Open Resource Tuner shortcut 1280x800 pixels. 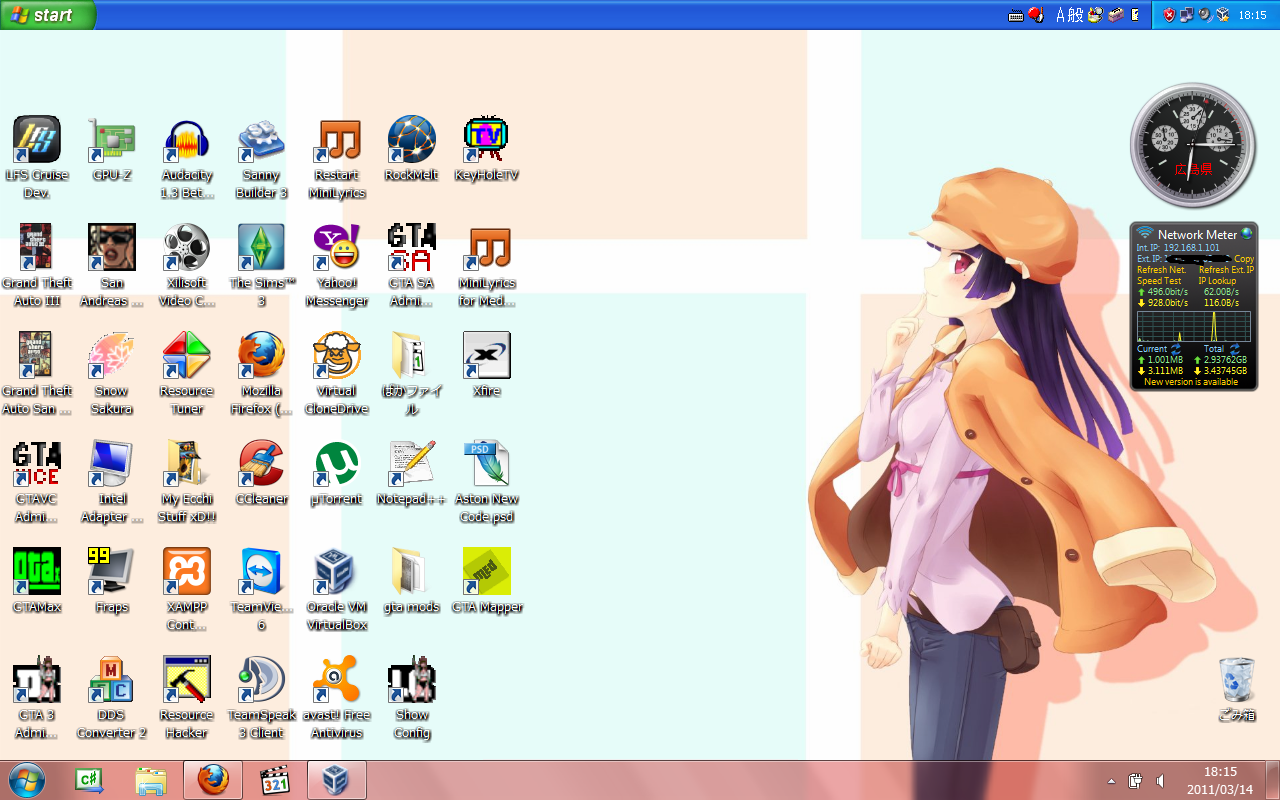pos(187,373)
